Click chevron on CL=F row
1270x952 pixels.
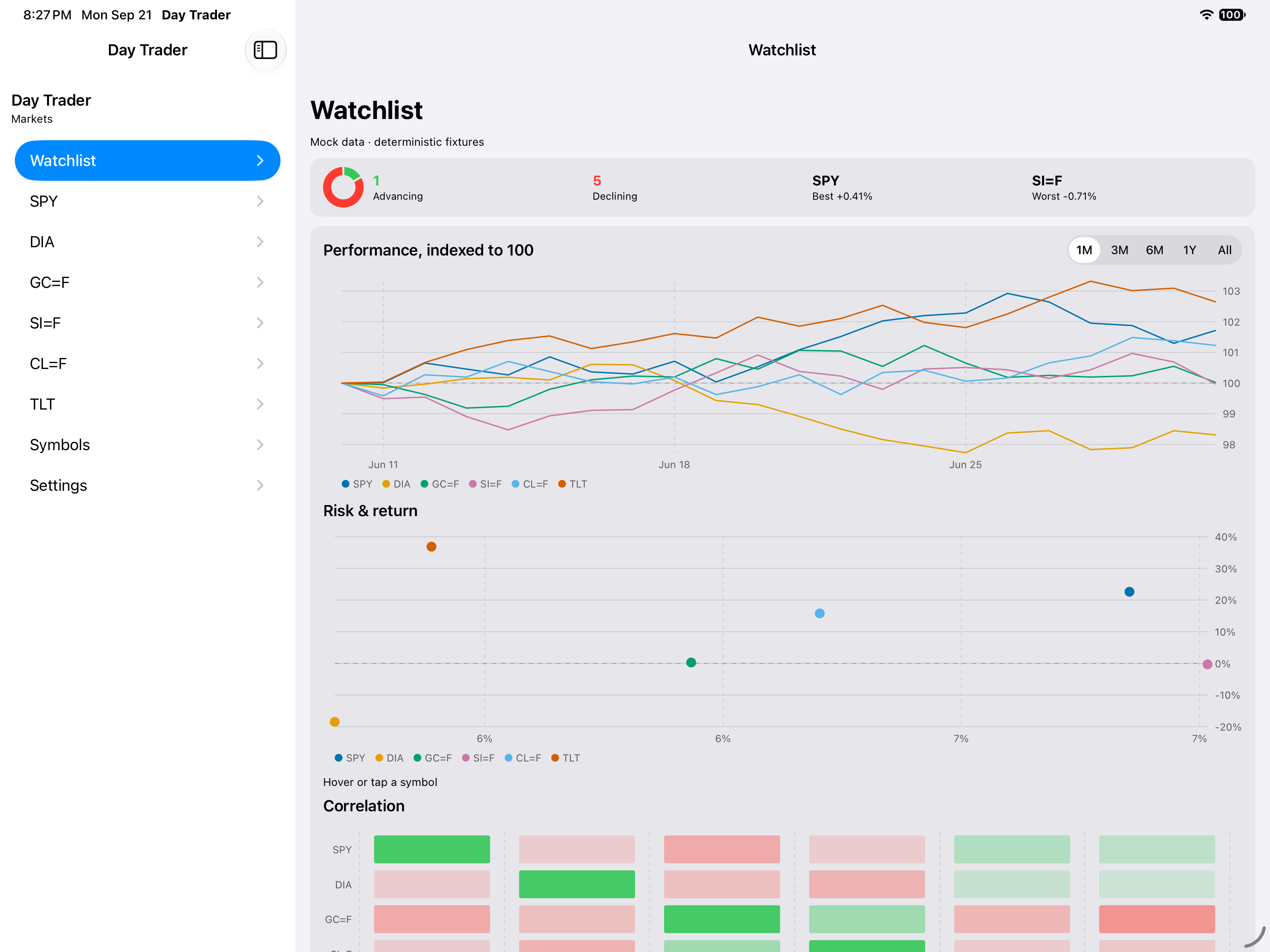260,364
